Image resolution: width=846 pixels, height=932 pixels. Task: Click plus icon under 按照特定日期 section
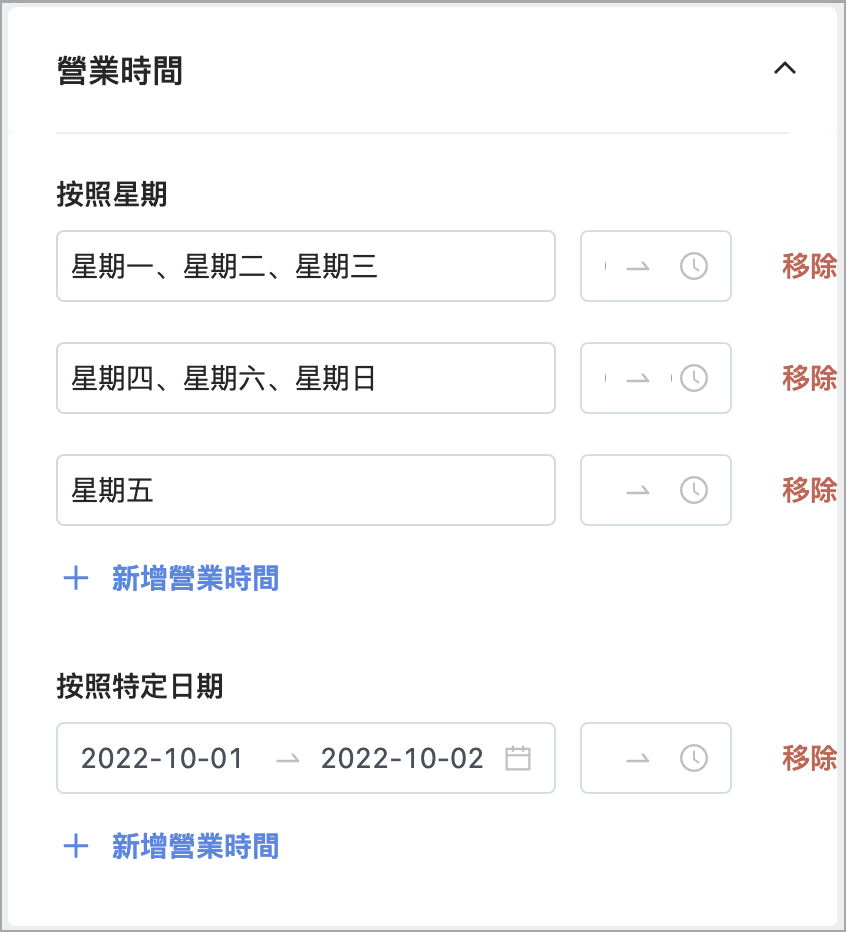76,846
